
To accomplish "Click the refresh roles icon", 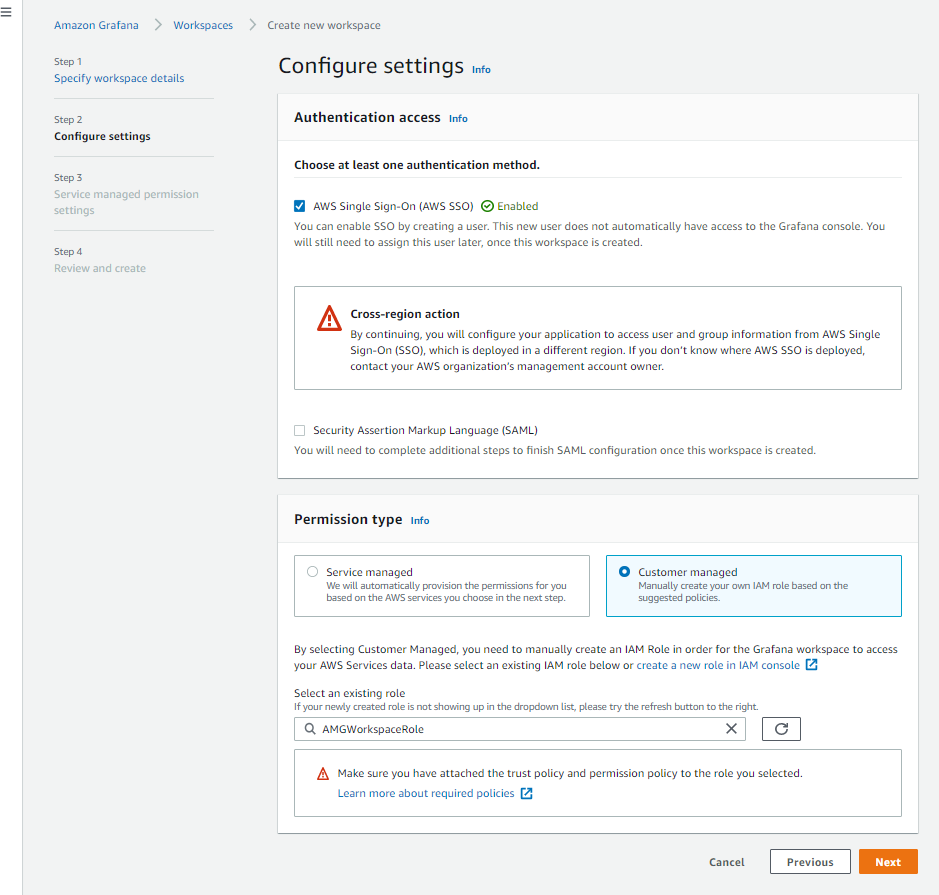I will [x=780, y=728].
